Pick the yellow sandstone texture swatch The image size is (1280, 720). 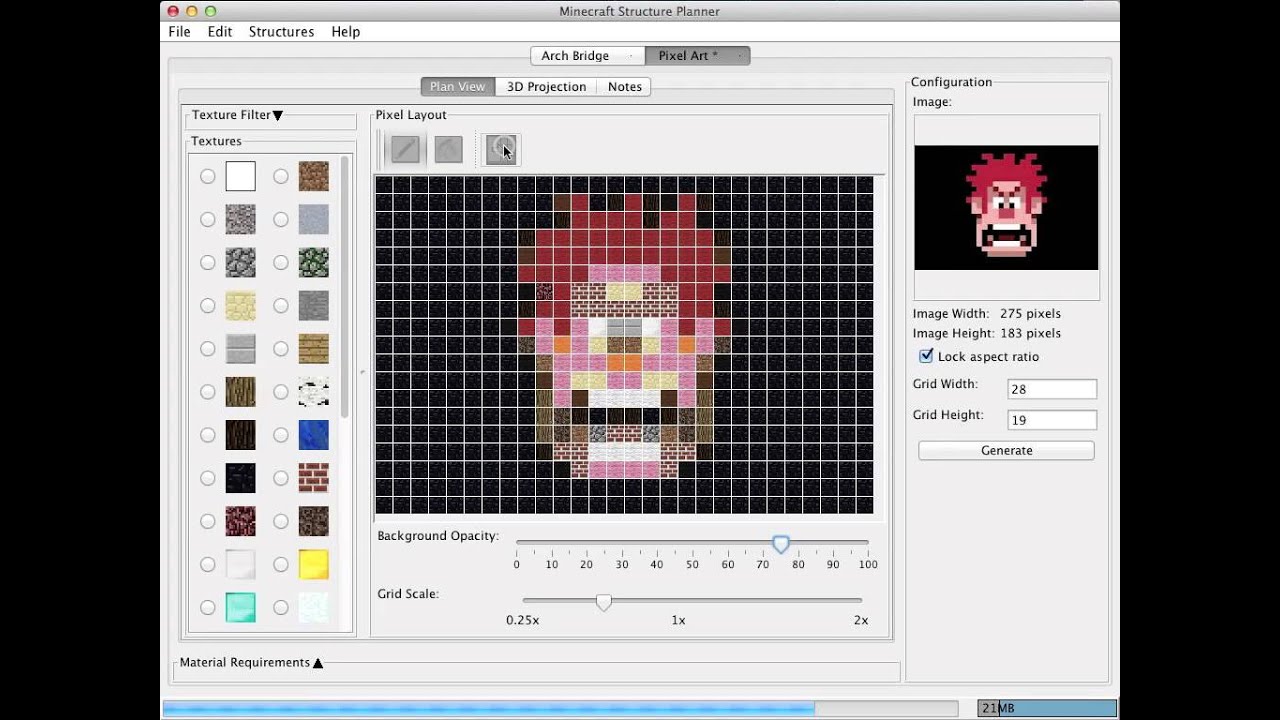tap(240, 305)
